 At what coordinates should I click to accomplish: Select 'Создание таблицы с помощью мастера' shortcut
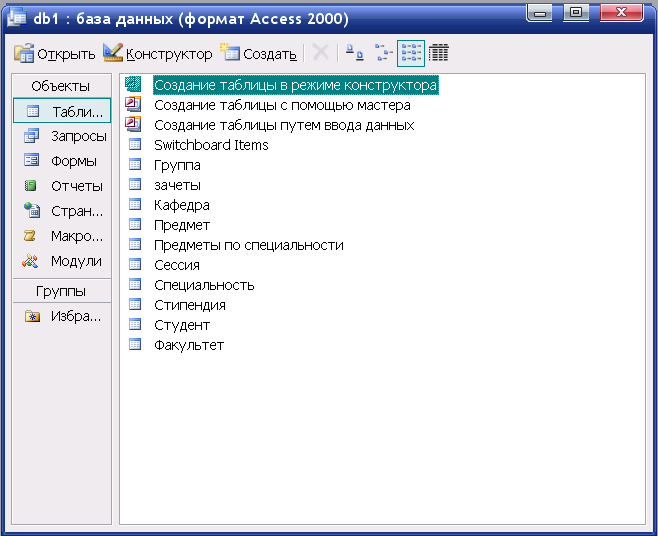(x=282, y=105)
